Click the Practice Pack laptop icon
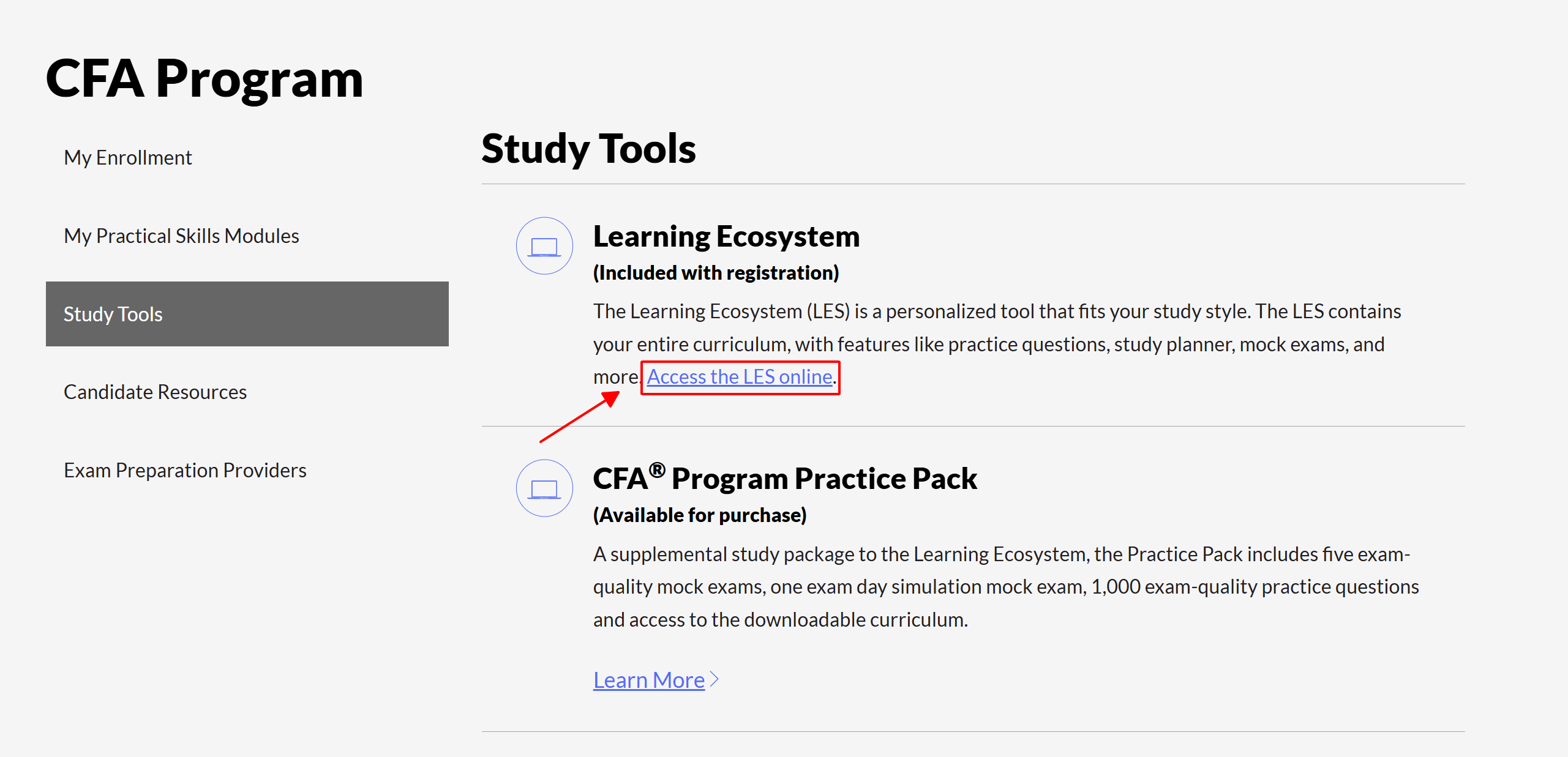This screenshot has height=757, width=1568. (544, 488)
